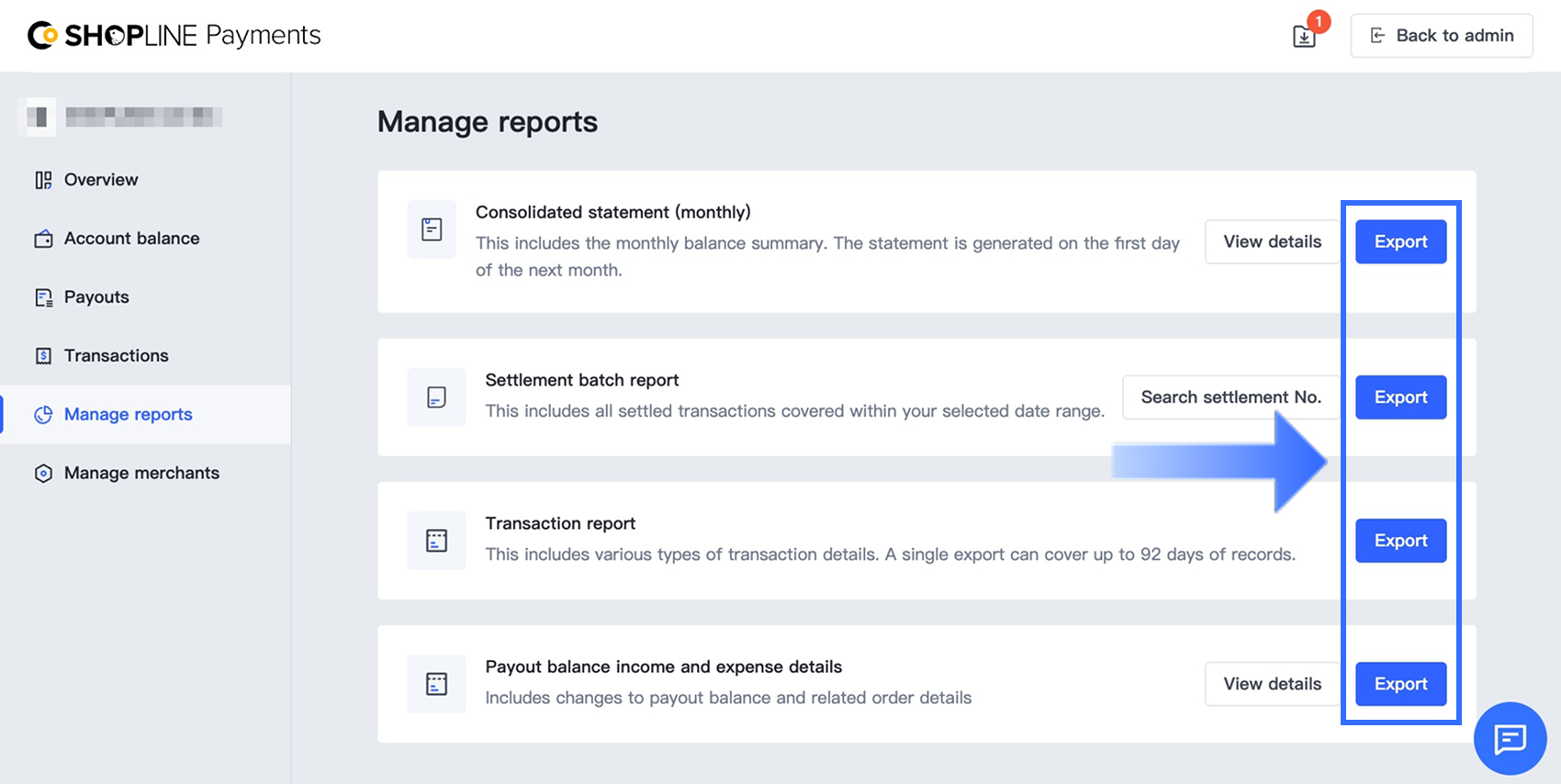The image size is (1561, 784).
Task: Click the Consolidated statement document icon
Action: tap(432, 230)
